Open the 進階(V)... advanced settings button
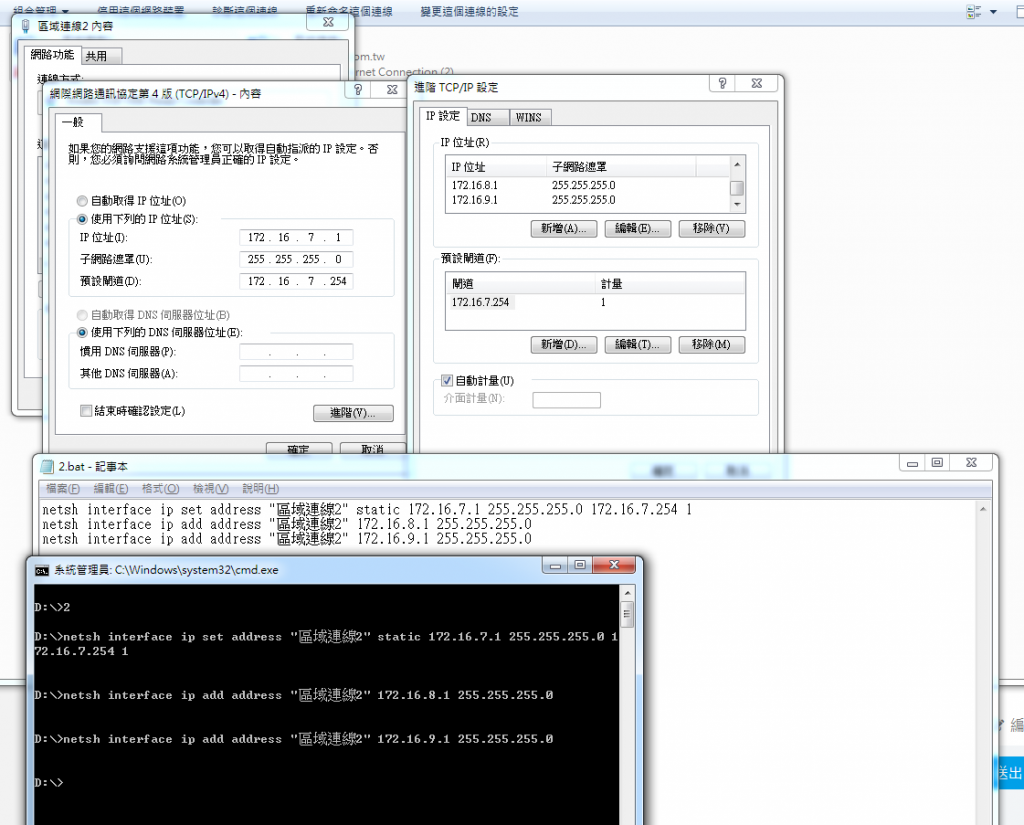This screenshot has height=825, width=1024. 353,413
